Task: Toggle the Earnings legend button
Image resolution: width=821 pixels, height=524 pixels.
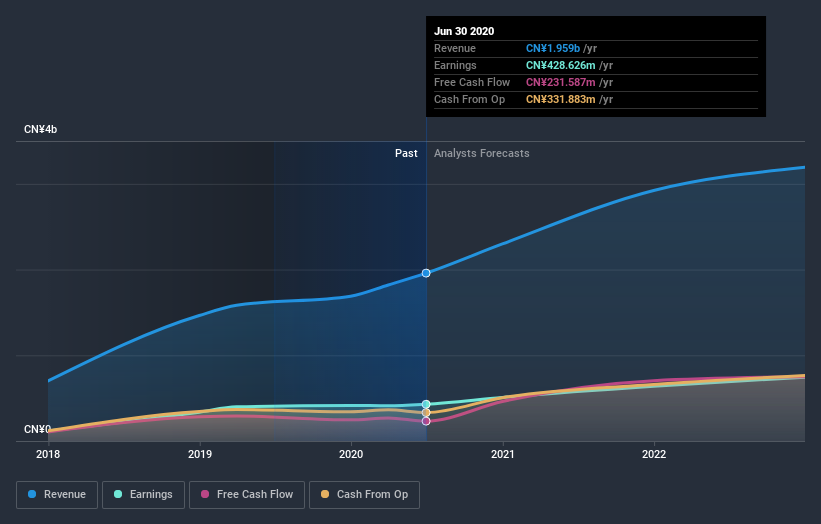Action: click(143, 495)
